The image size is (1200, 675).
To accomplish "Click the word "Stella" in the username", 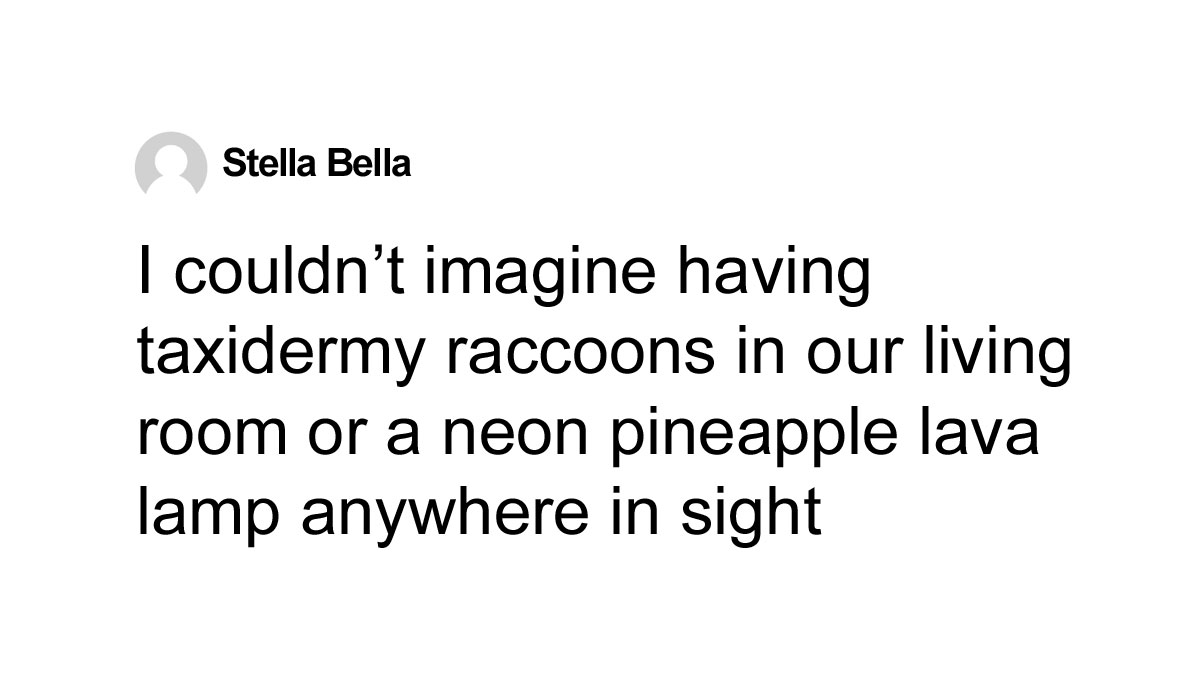I will [267, 162].
